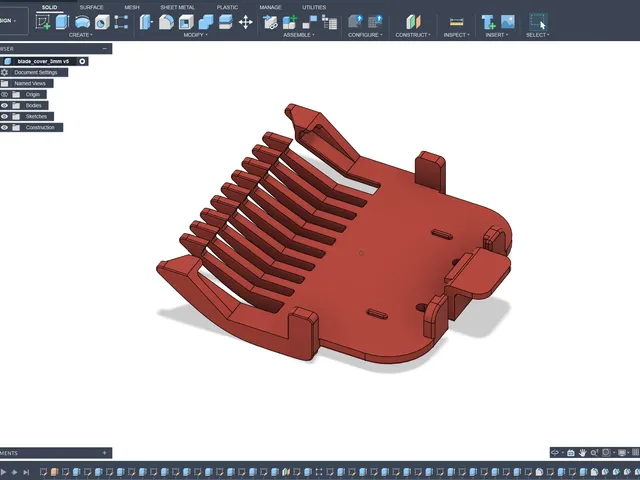Open the CONFIGURE dropdown menu

[365, 35]
